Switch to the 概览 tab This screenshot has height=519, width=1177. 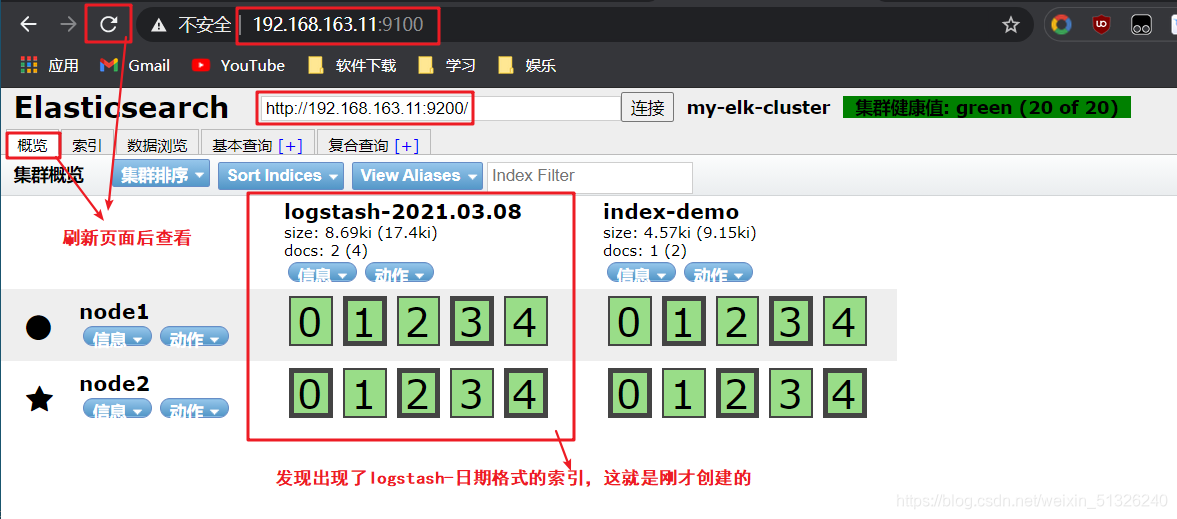click(x=32, y=145)
